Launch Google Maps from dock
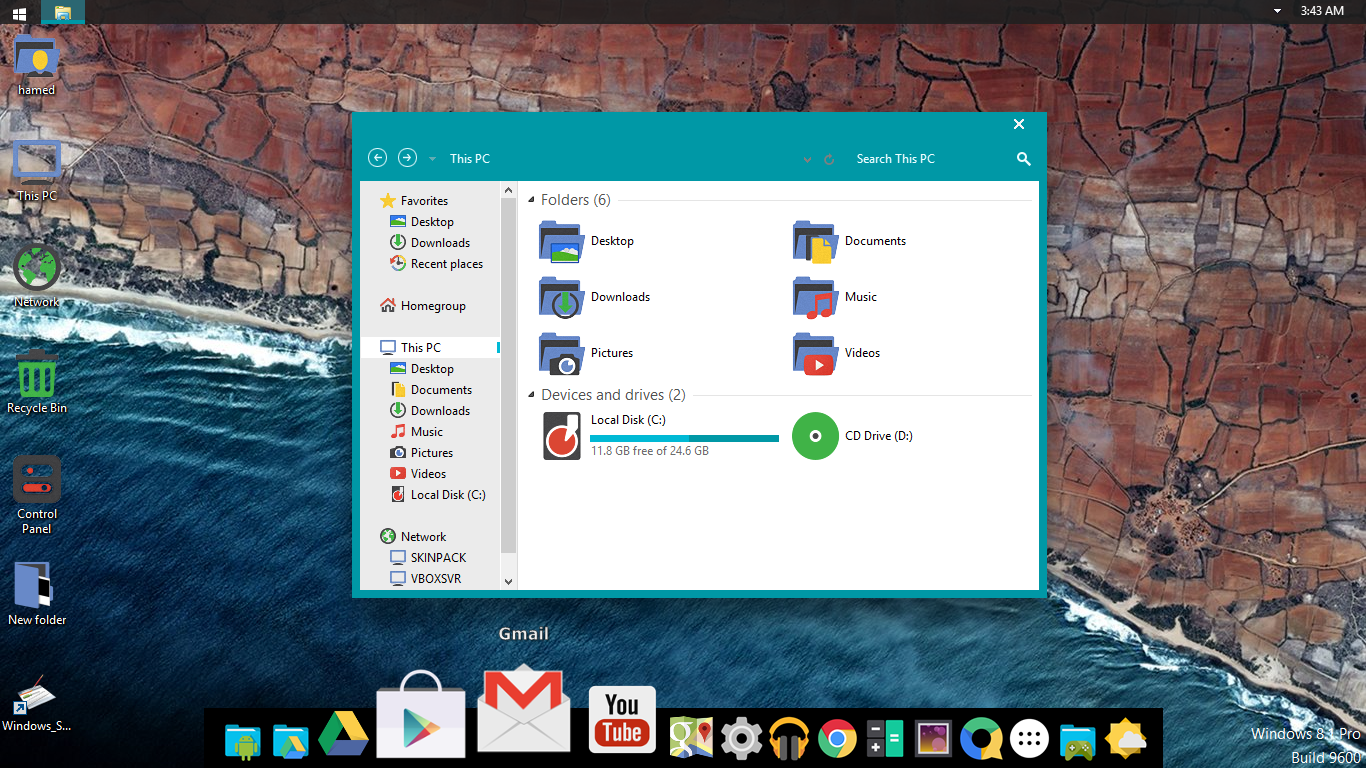Viewport: 1366px width, 768px height. 691,739
